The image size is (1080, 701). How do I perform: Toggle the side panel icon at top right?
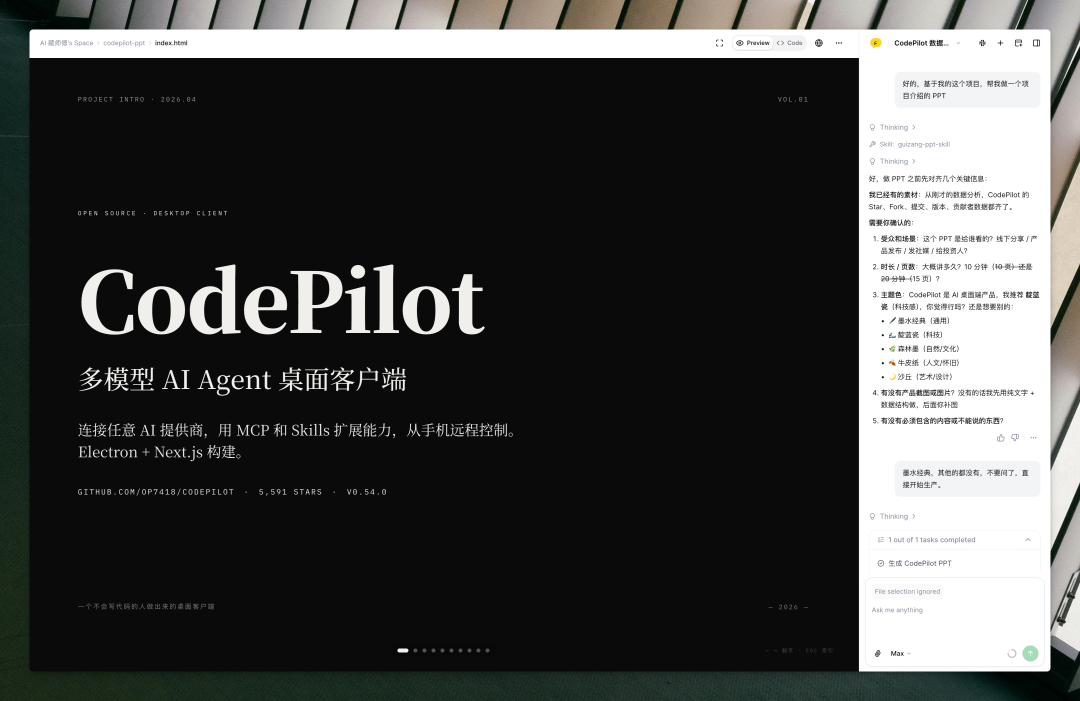click(1036, 43)
